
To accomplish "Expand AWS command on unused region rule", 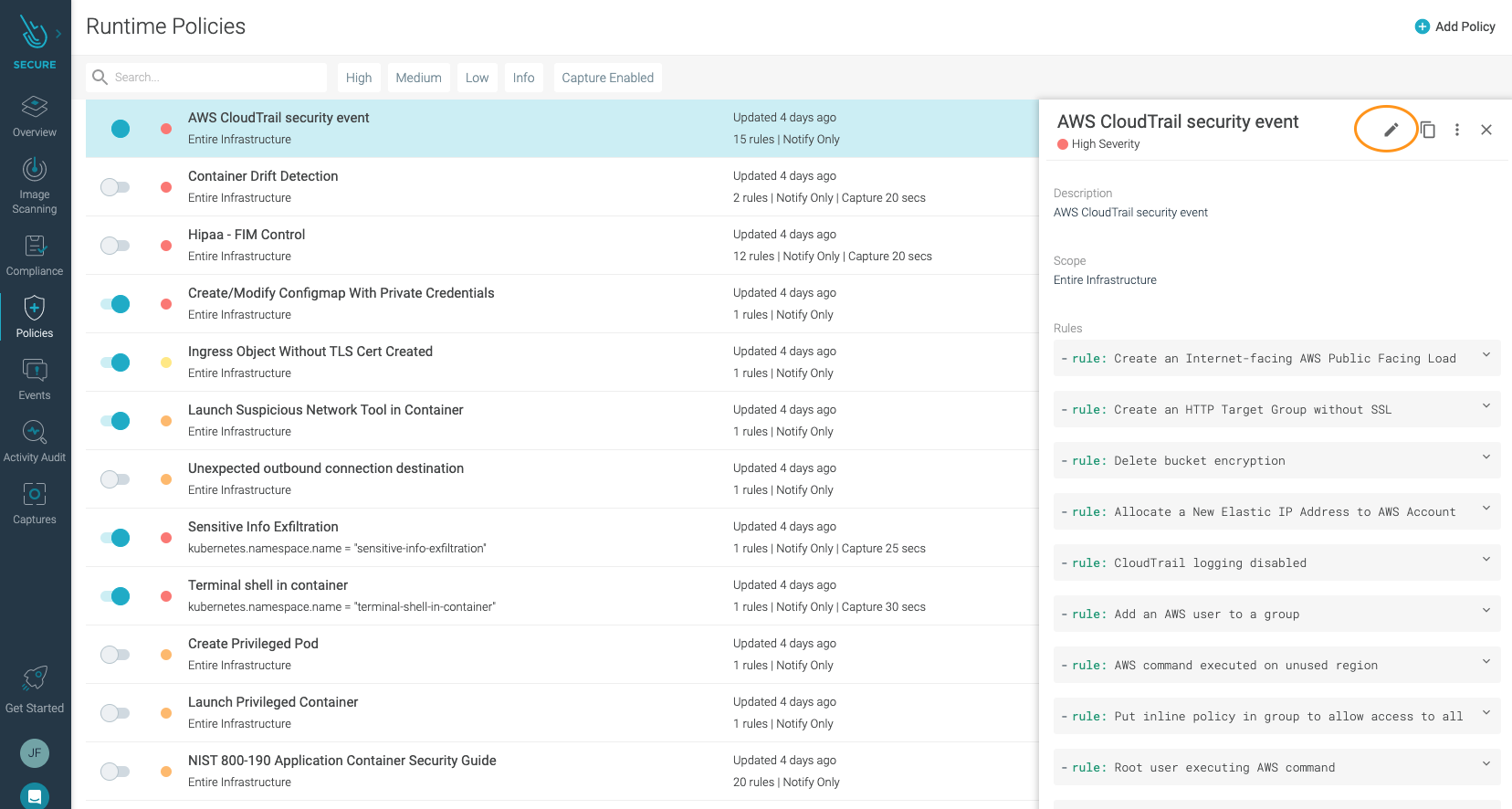I will pos(1486,662).
